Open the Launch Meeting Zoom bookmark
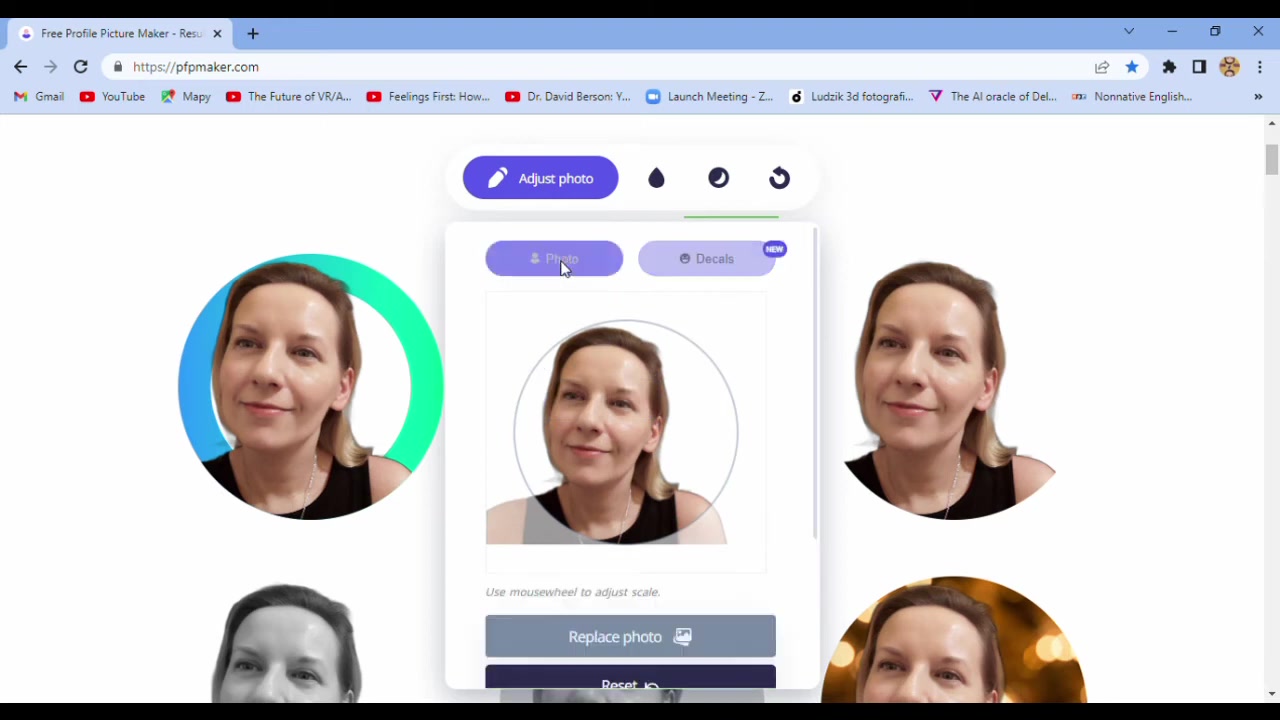Viewport: 1280px width, 720px height. (x=710, y=97)
